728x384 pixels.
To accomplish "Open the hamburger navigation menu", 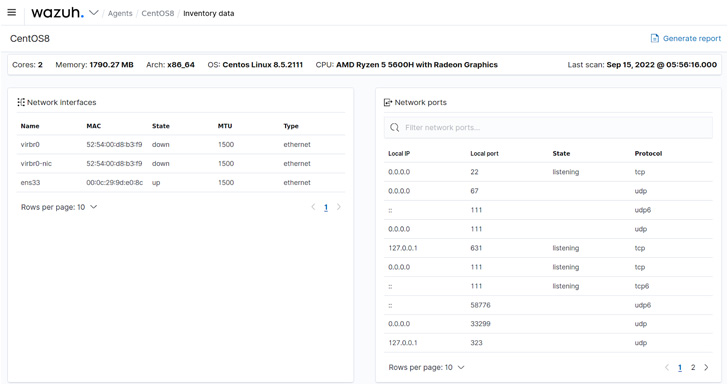I will pyautogui.click(x=12, y=13).
